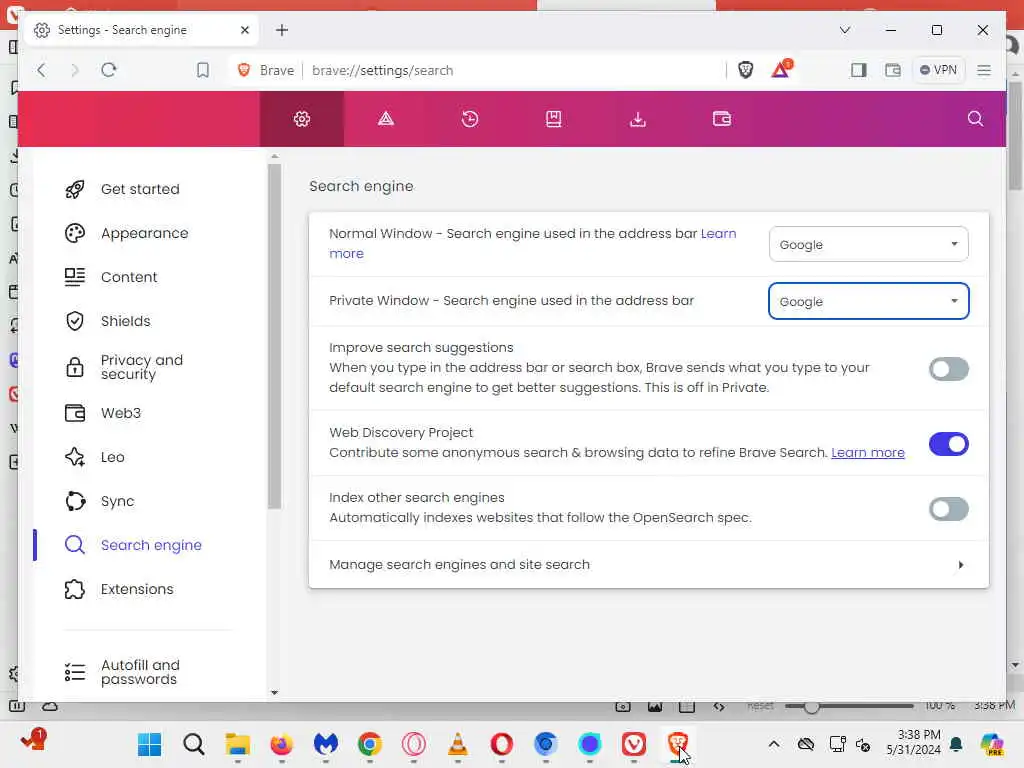Launch Google Chrome from taskbar
Screen dimensions: 1024x768
click(370, 744)
